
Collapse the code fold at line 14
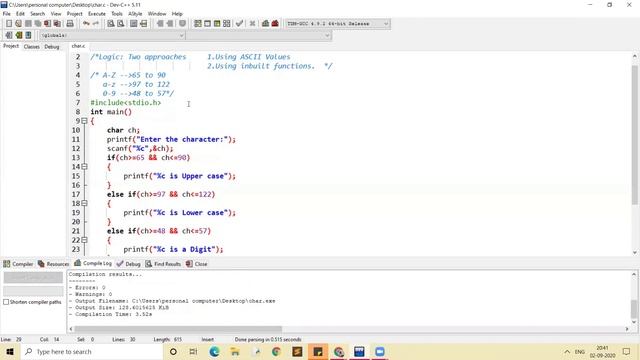click(84, 167)
